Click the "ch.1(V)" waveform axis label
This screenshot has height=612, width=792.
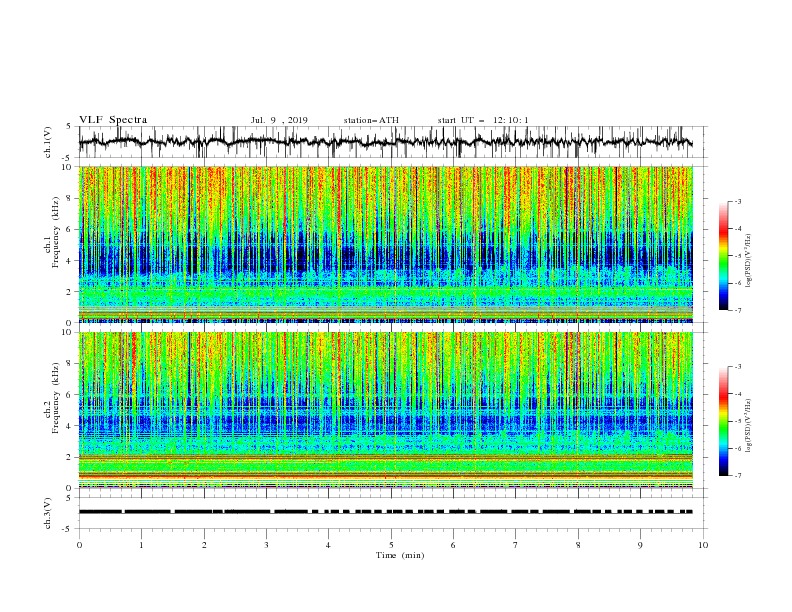click(48, 142)
